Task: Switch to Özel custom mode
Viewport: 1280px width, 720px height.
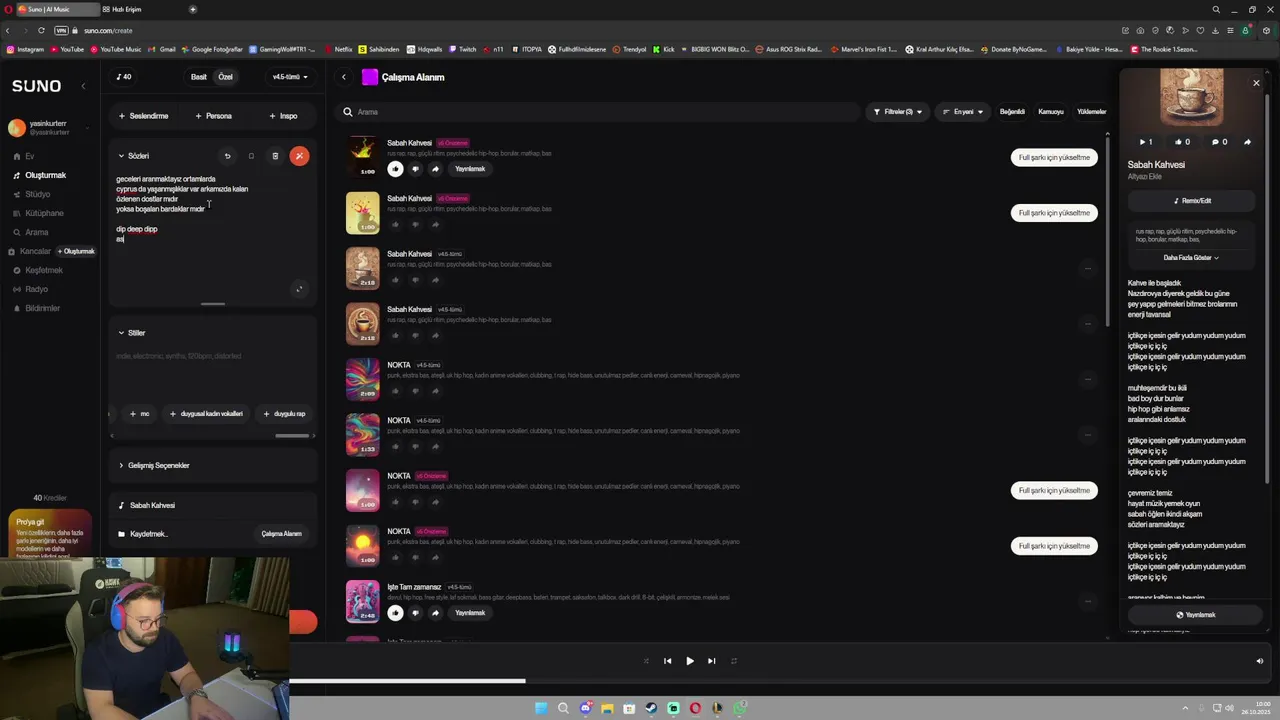Action: click(x=226, y=77)
